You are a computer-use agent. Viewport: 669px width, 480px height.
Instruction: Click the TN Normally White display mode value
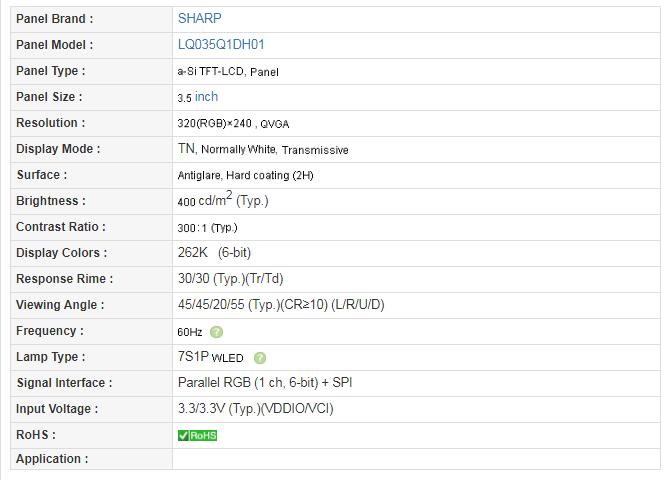pos(263,149)
